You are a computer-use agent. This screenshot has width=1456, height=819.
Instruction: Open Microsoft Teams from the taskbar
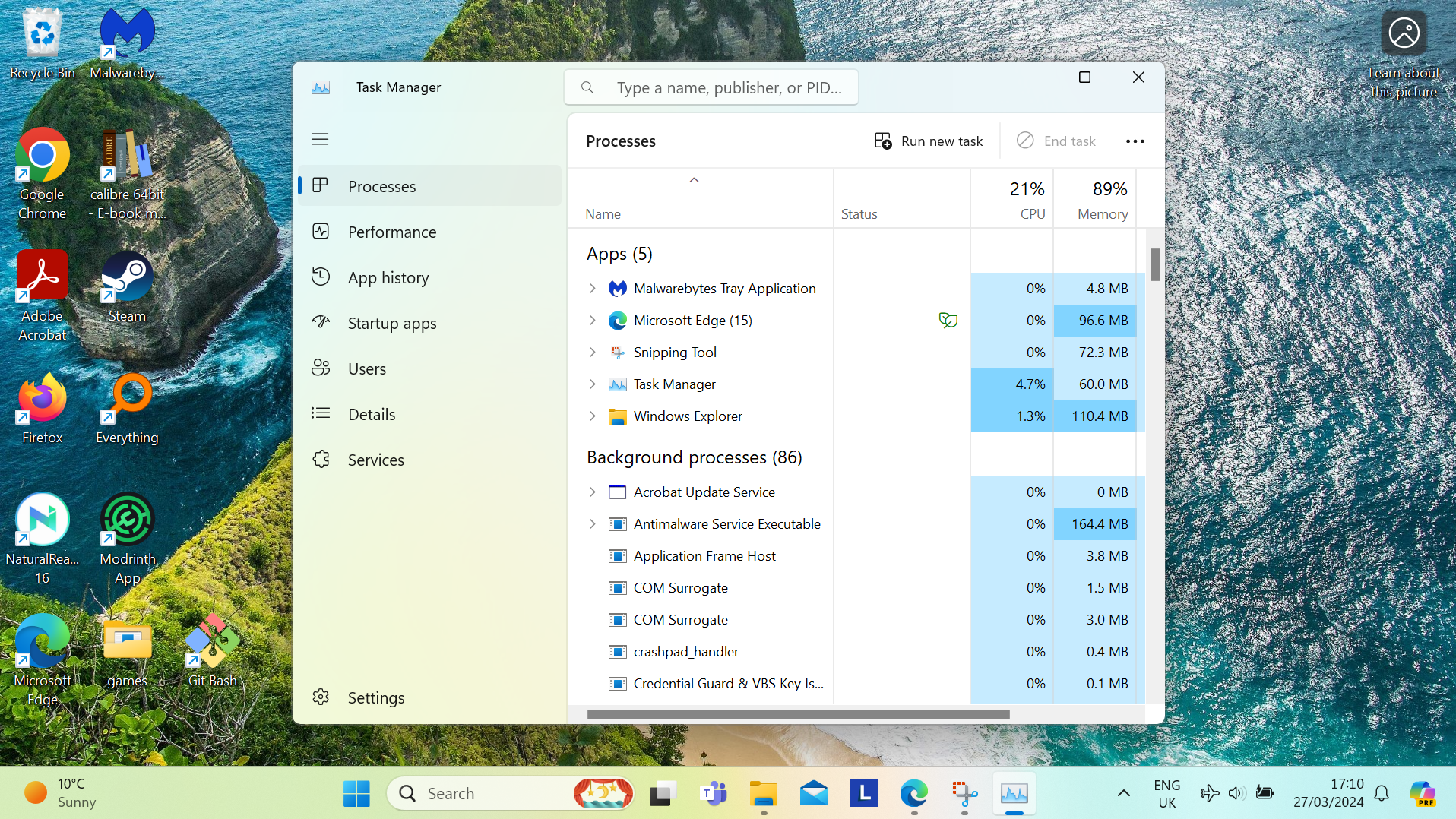click(713, 792)
